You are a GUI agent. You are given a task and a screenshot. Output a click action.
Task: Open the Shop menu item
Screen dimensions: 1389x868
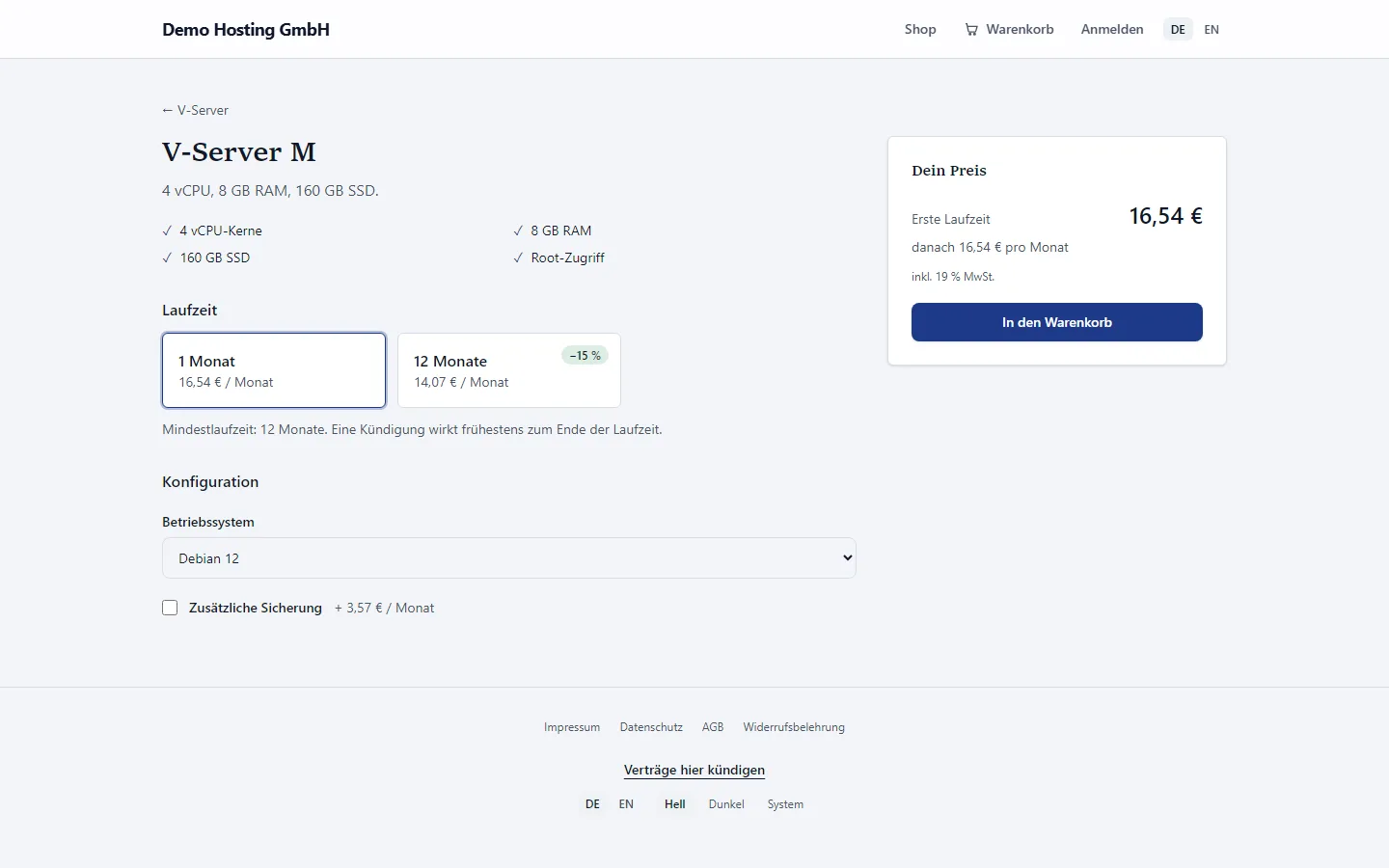pos(920,30)
